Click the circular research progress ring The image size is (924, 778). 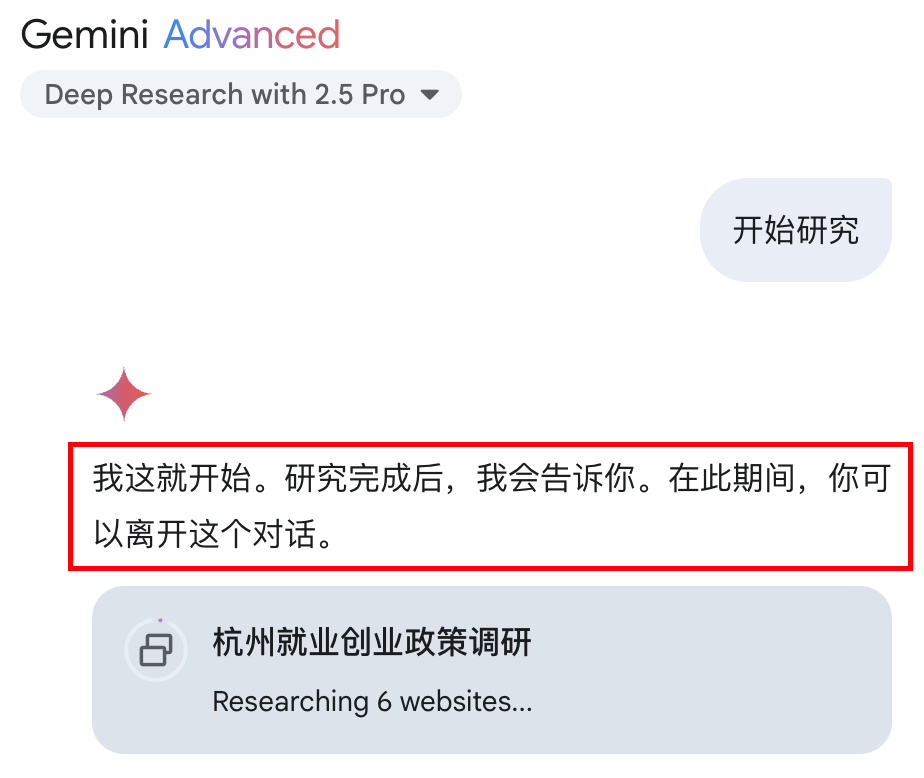click(x=156, y=650)
